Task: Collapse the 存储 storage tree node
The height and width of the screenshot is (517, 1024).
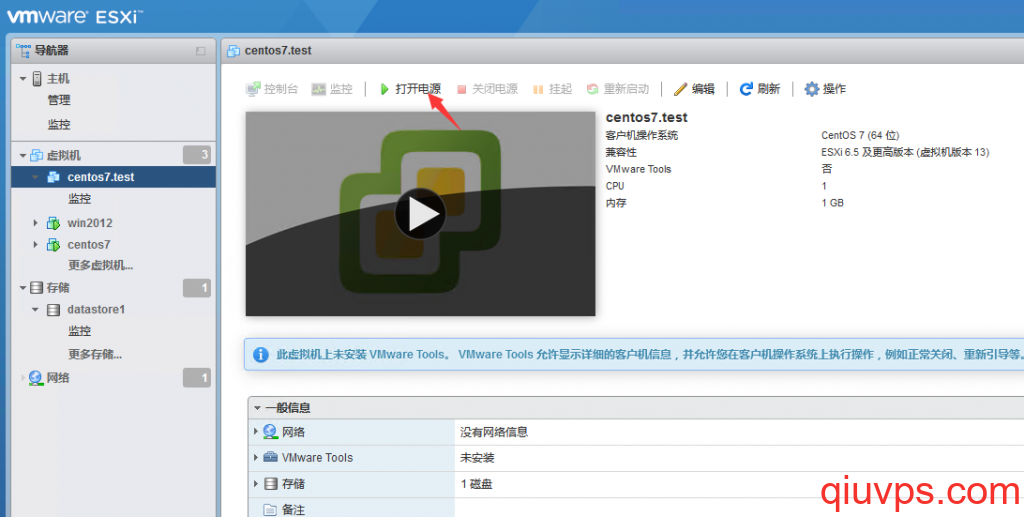Action: coord(23,288)
